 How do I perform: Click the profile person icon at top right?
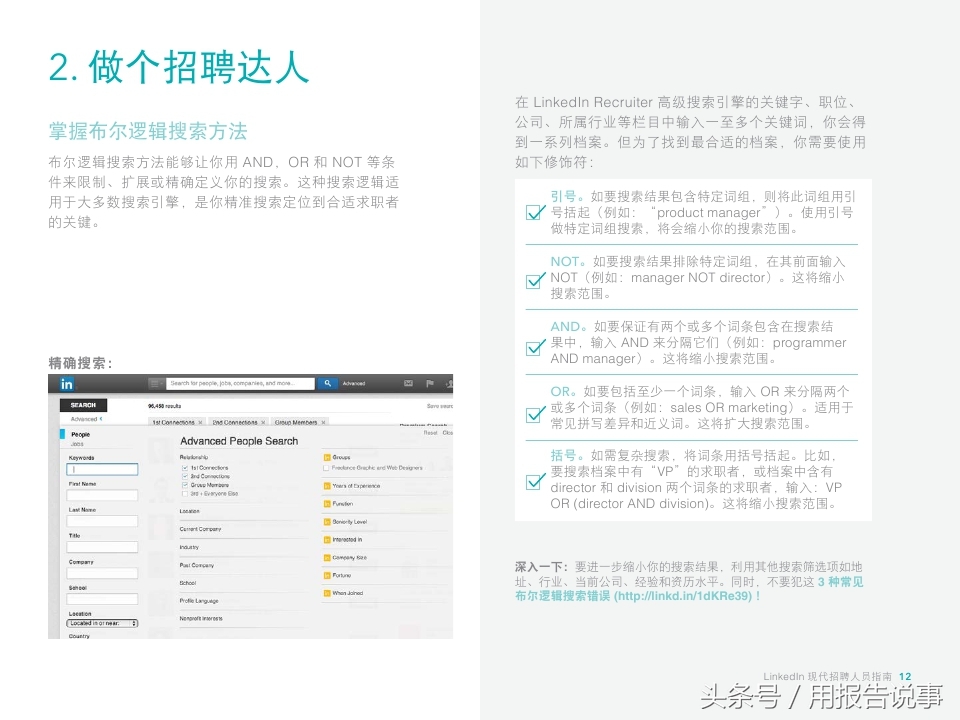tap(449, 384)
